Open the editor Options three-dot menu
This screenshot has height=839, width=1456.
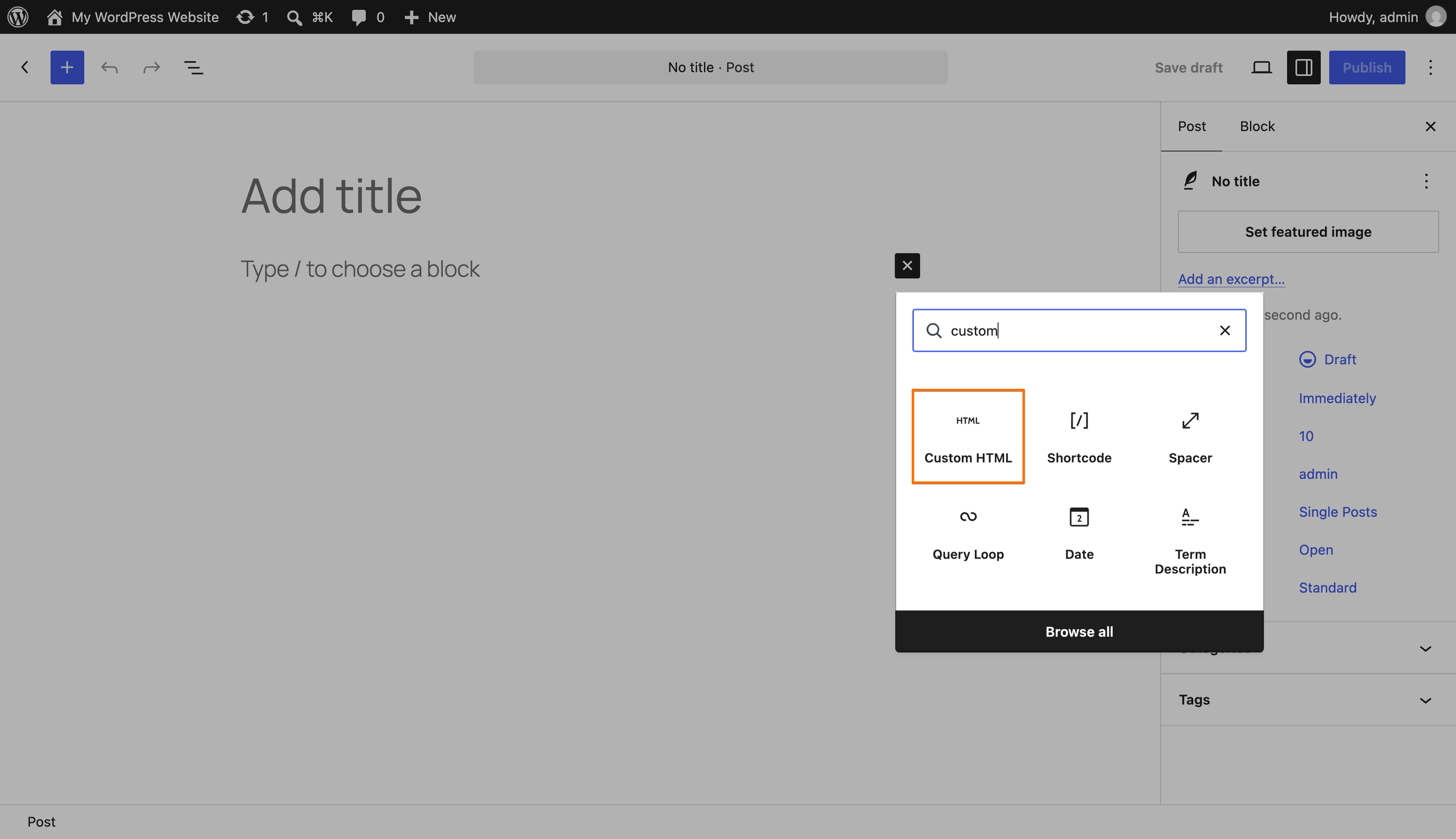point(1430,68)
